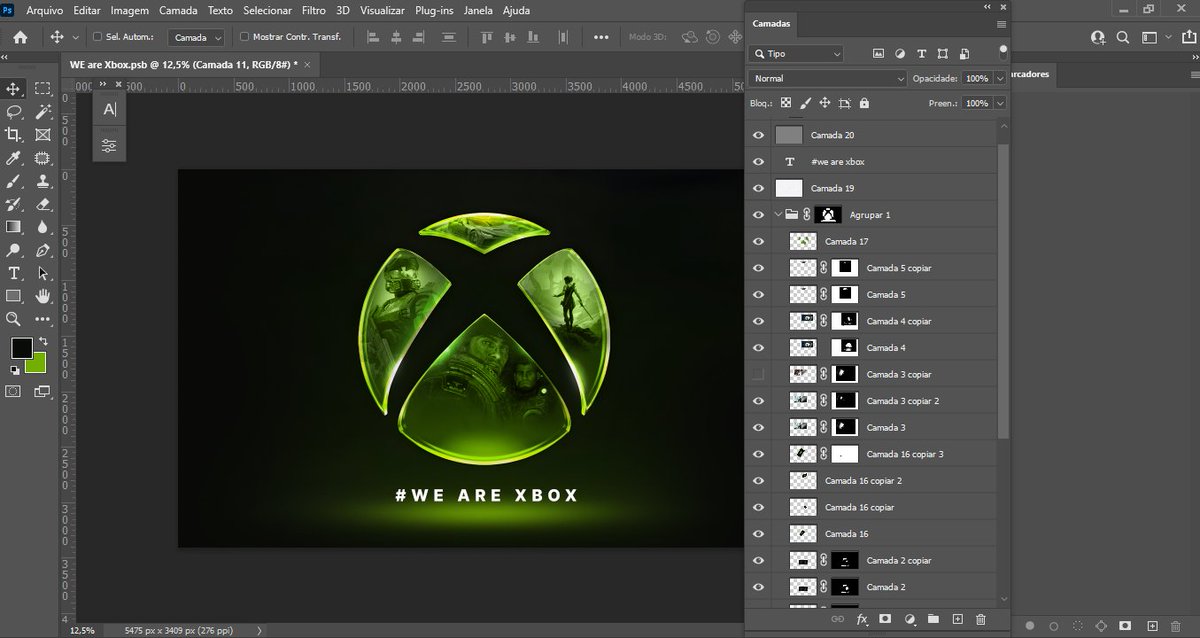This screenshot has width=1200, height=638.
Task: Go to Photoshop Home screen
Action: pos(20,37)
